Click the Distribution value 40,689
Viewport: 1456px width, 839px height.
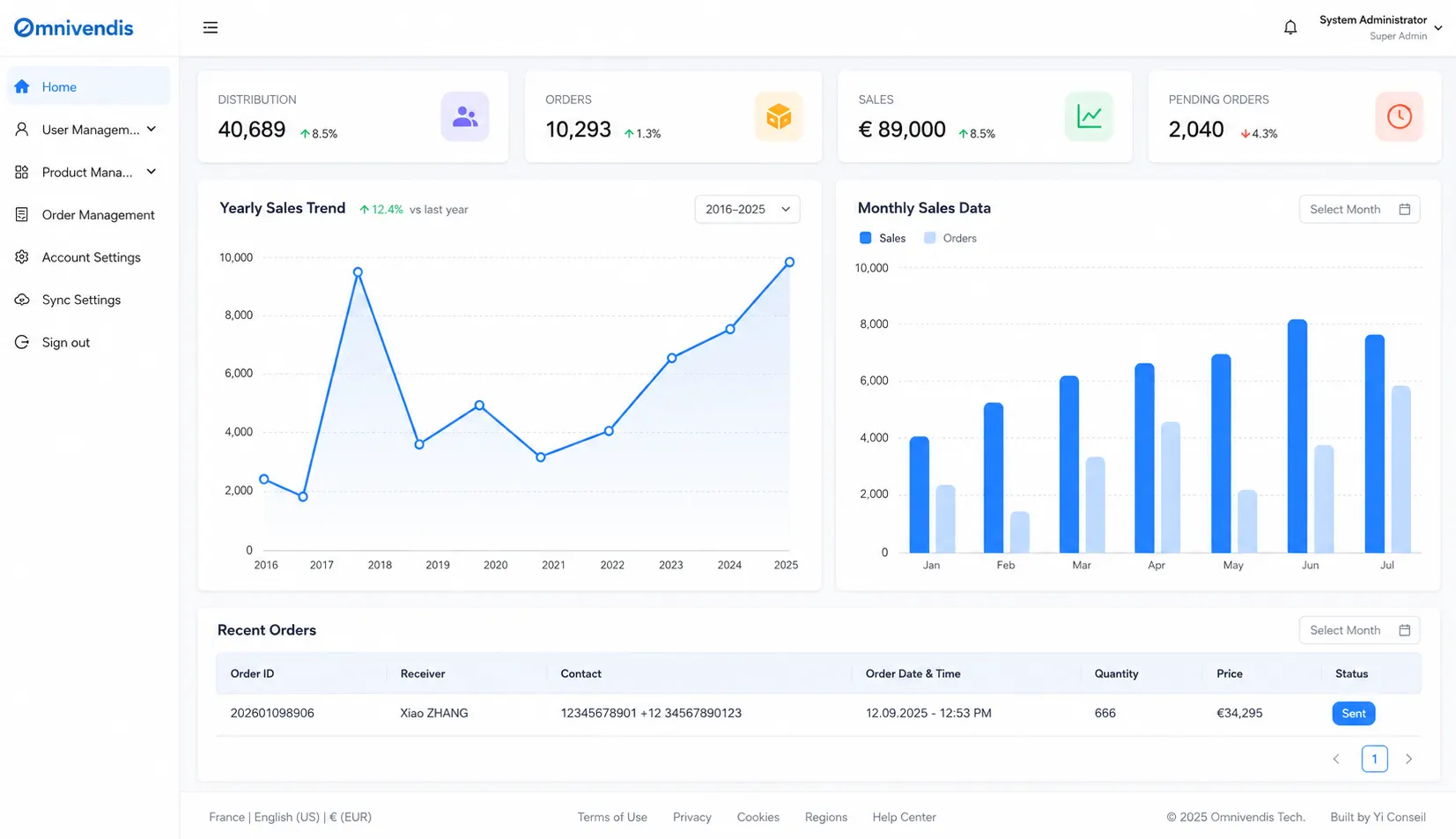pyautogui.click(x=252, y=130)
